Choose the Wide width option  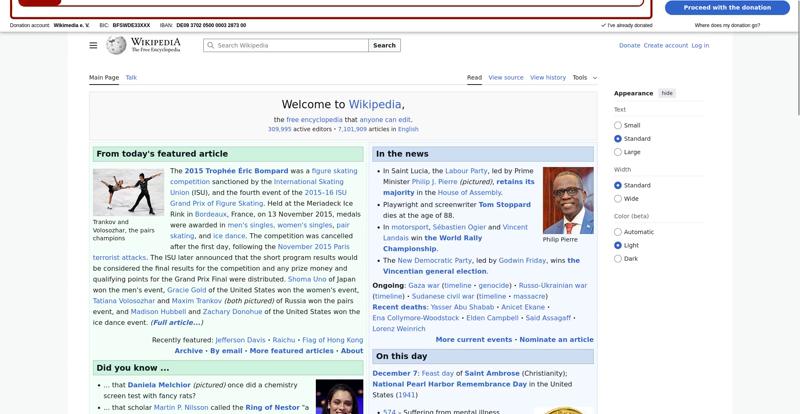click(x=618, y=199)
